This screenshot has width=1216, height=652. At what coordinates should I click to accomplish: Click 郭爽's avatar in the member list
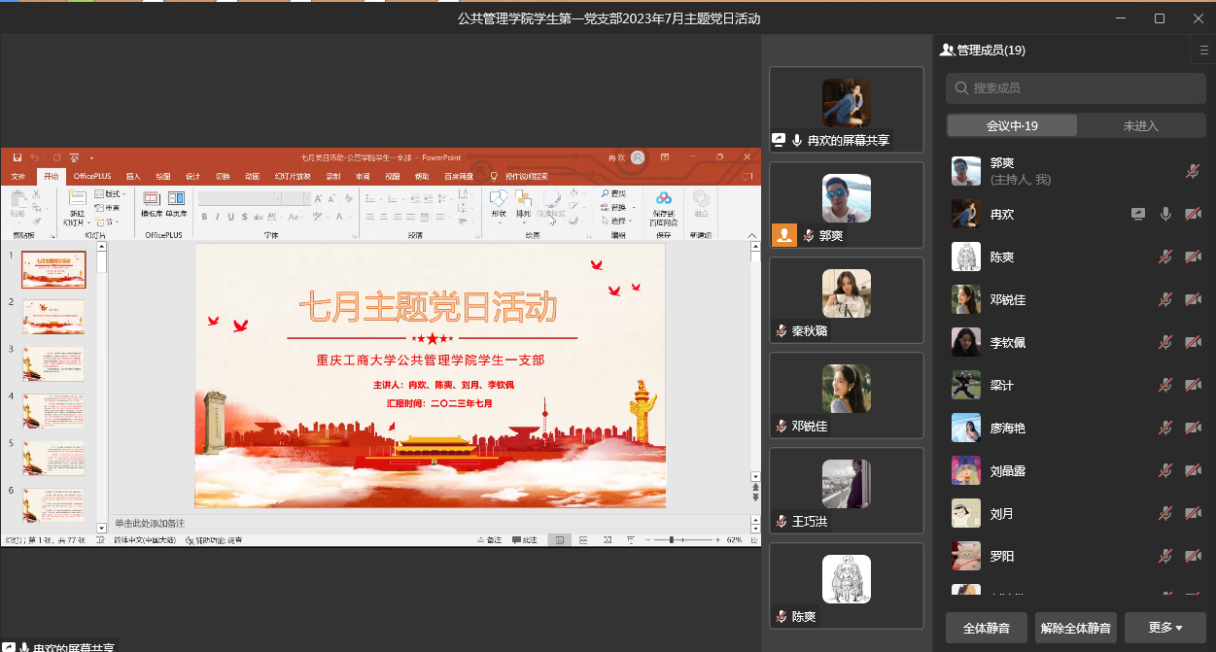click(x=966, y=171)
